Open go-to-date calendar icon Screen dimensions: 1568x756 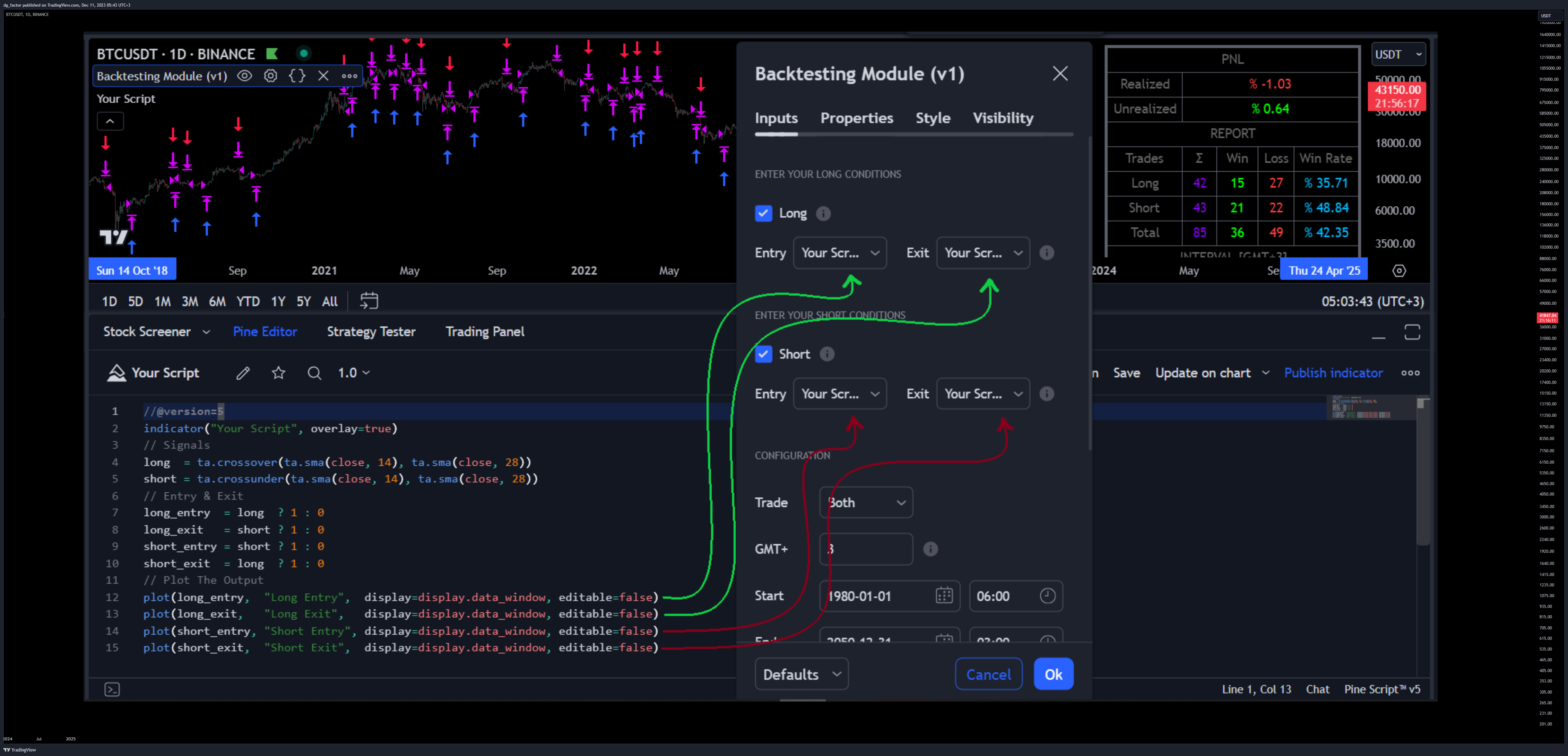[x=369, y=301]
